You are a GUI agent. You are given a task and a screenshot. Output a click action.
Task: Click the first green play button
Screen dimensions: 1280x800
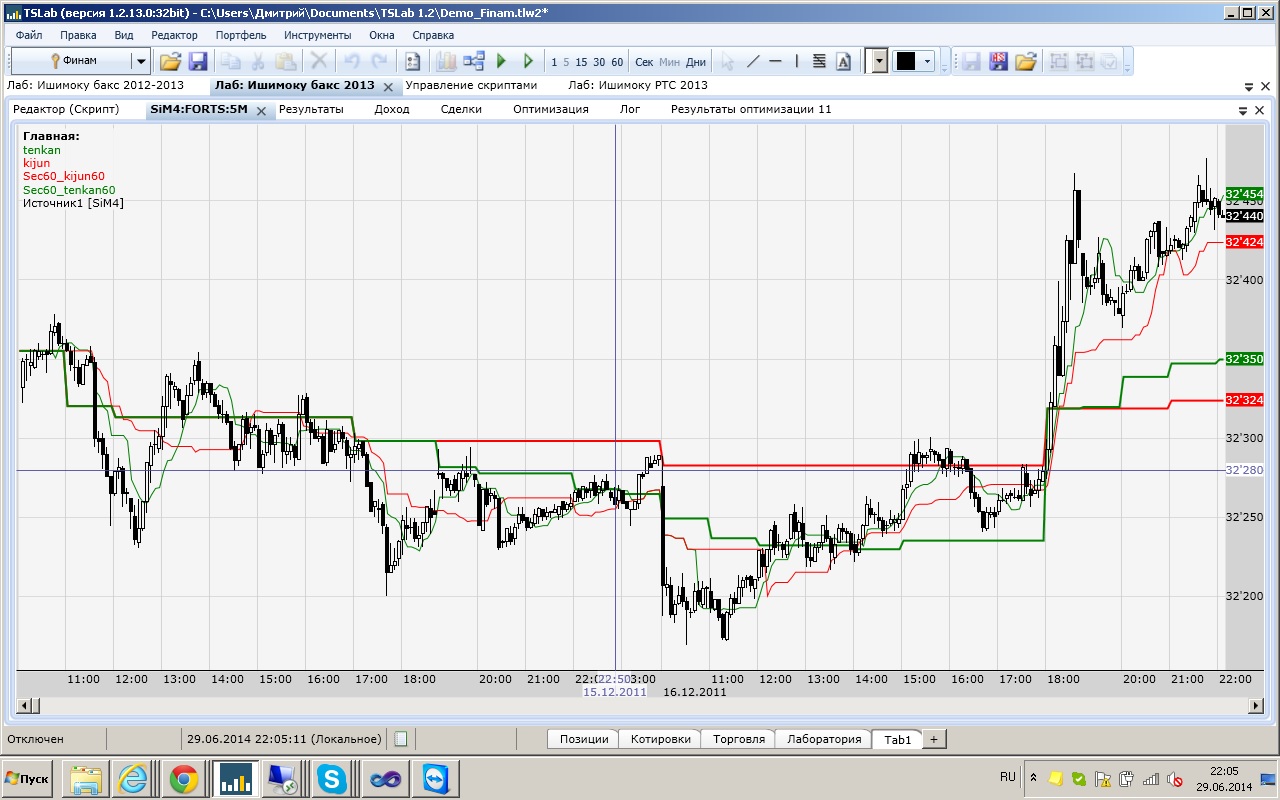click(x=502, y=61)
